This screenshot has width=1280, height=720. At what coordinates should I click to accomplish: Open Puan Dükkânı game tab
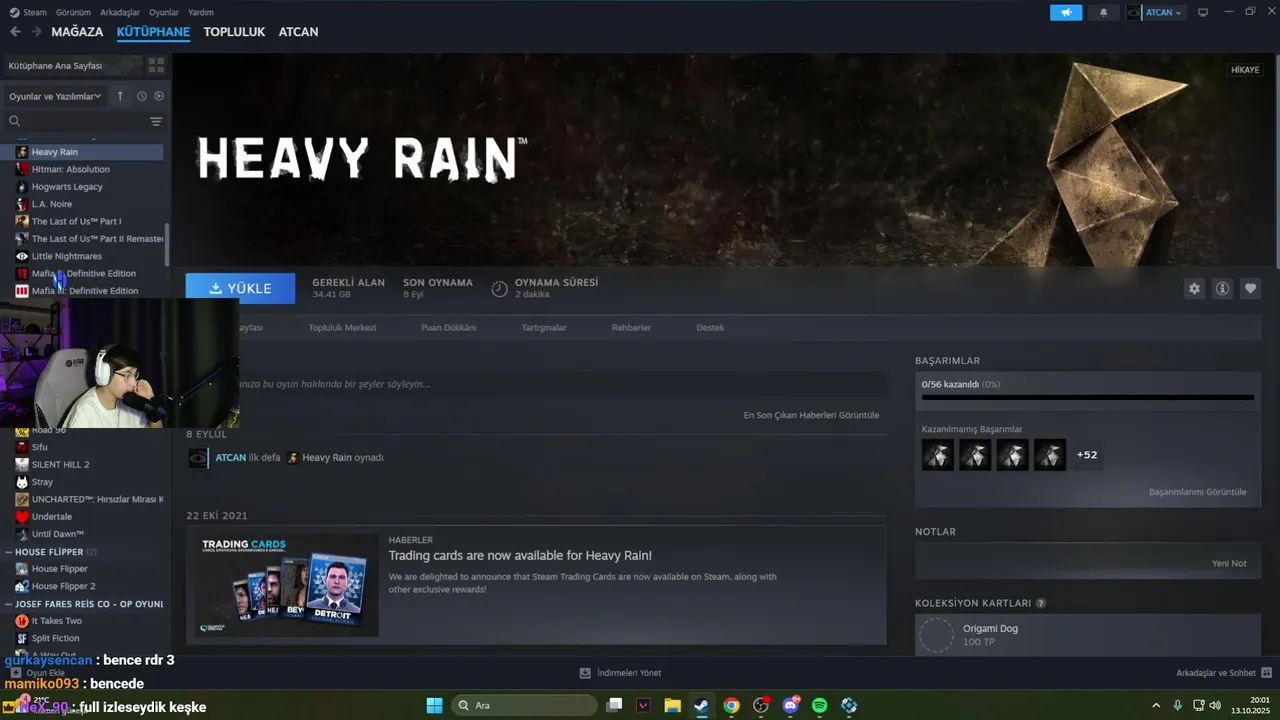[449, 327]
